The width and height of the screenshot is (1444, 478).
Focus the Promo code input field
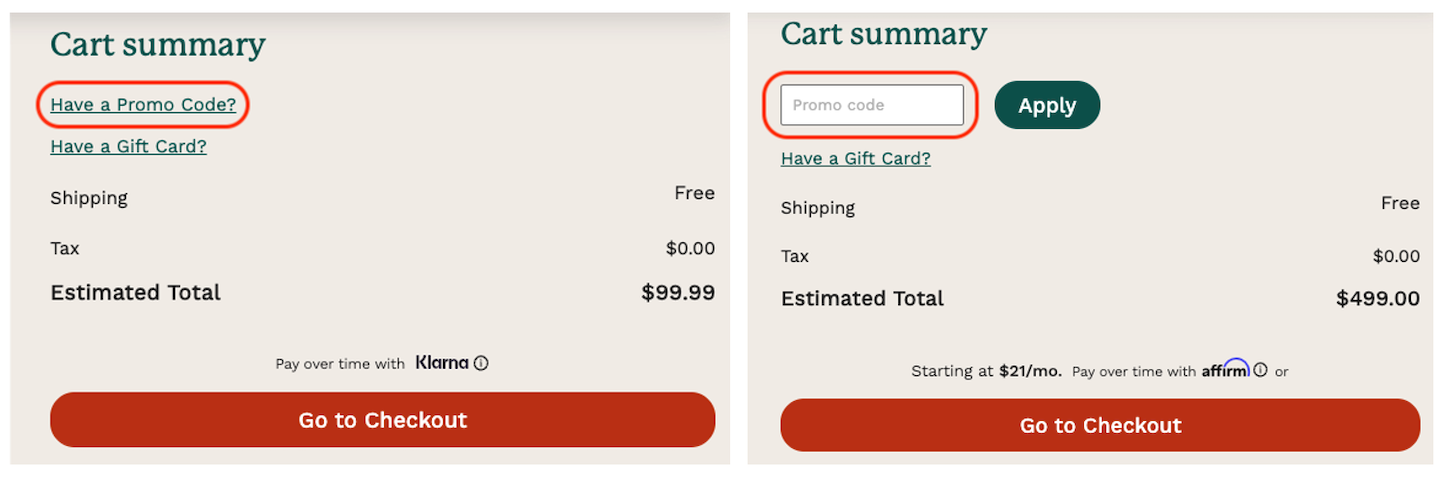tap(871, 105)
